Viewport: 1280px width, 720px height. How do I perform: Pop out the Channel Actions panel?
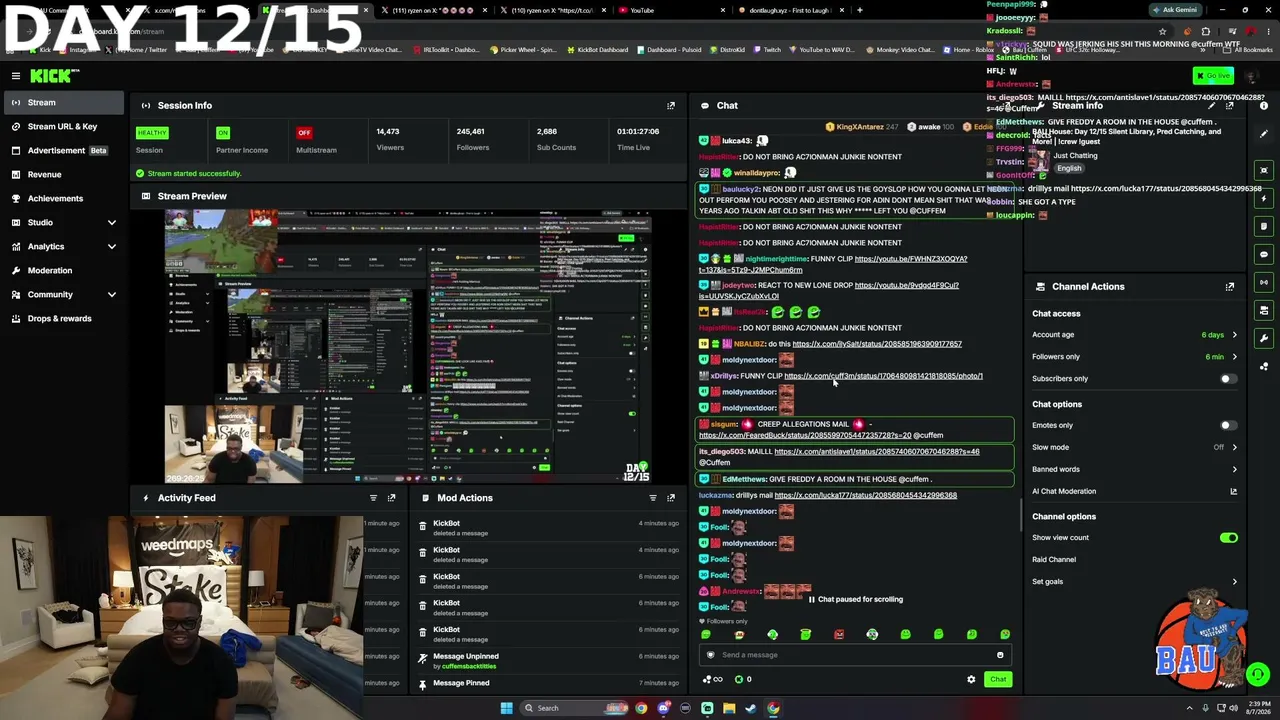tap(1230, 287)
